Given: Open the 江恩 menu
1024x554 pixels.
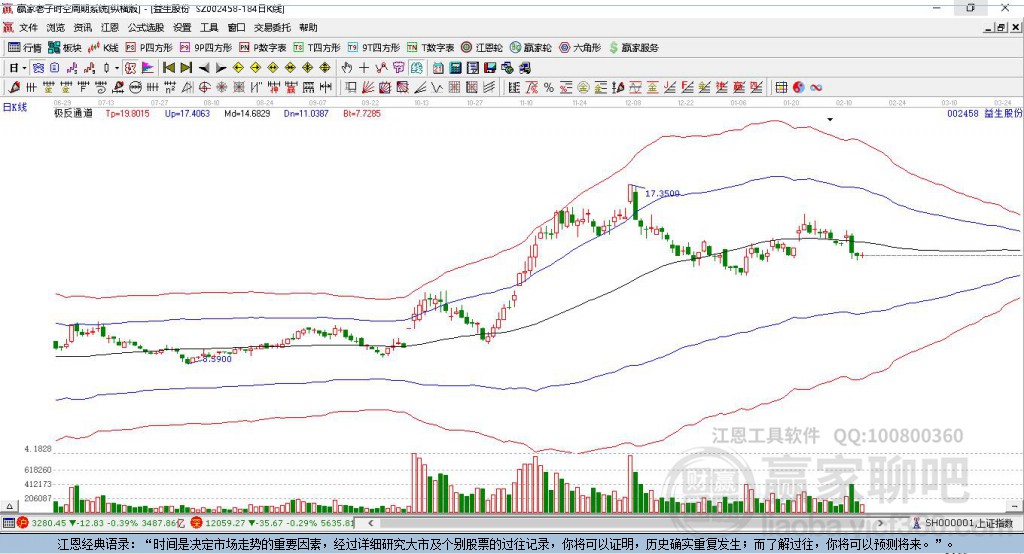Looking at the screenshot, I should 110,27.
